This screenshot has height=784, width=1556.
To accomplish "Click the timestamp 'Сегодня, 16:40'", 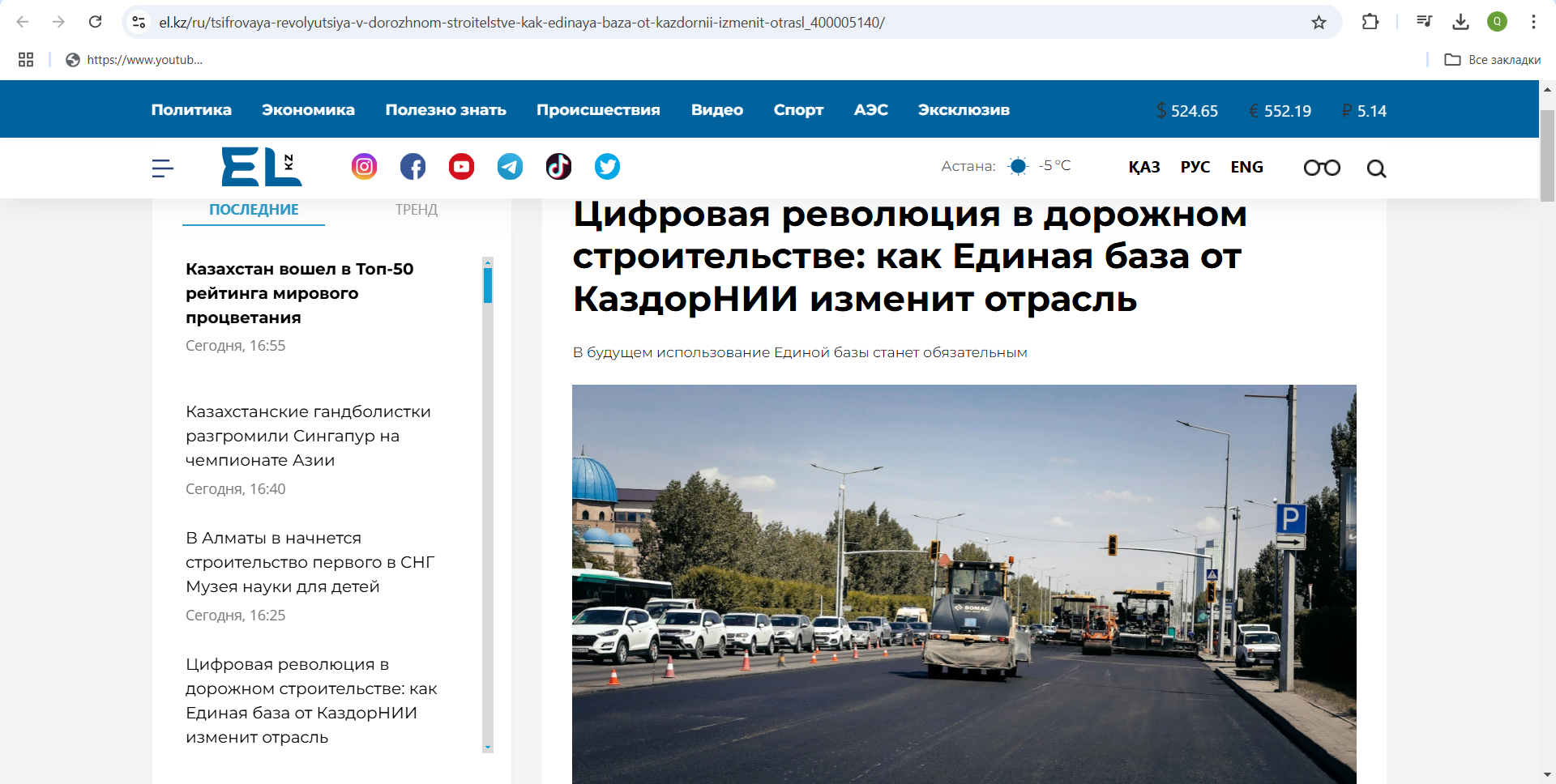I will pos(236,489).
